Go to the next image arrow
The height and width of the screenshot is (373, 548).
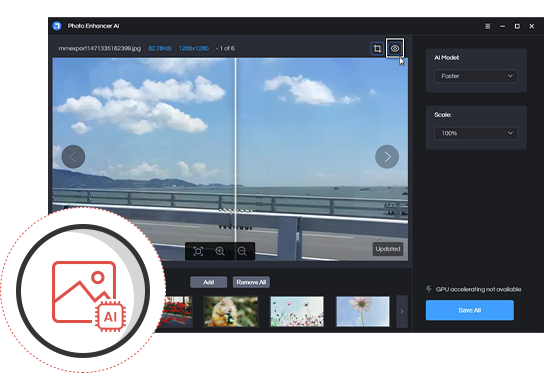click(387, 157)
